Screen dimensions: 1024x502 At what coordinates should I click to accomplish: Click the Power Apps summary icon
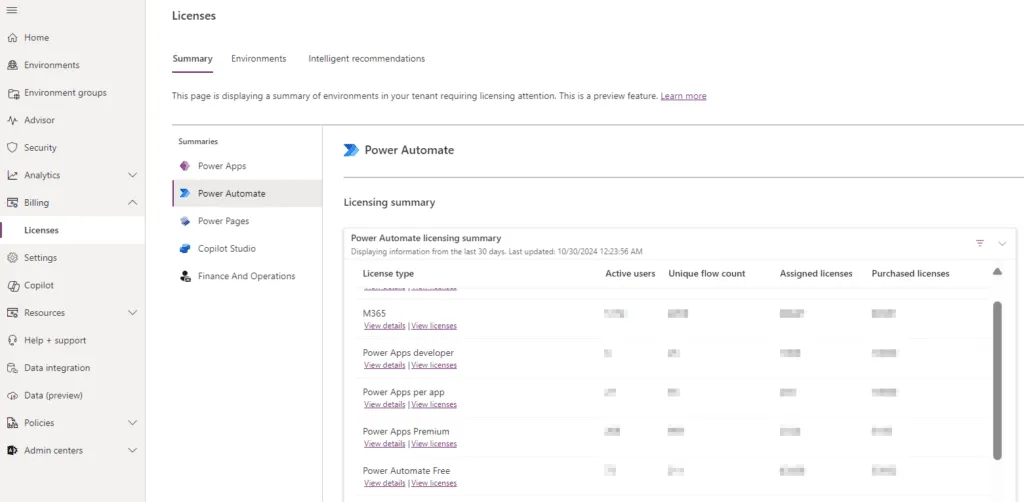click(x=185, y=166)
